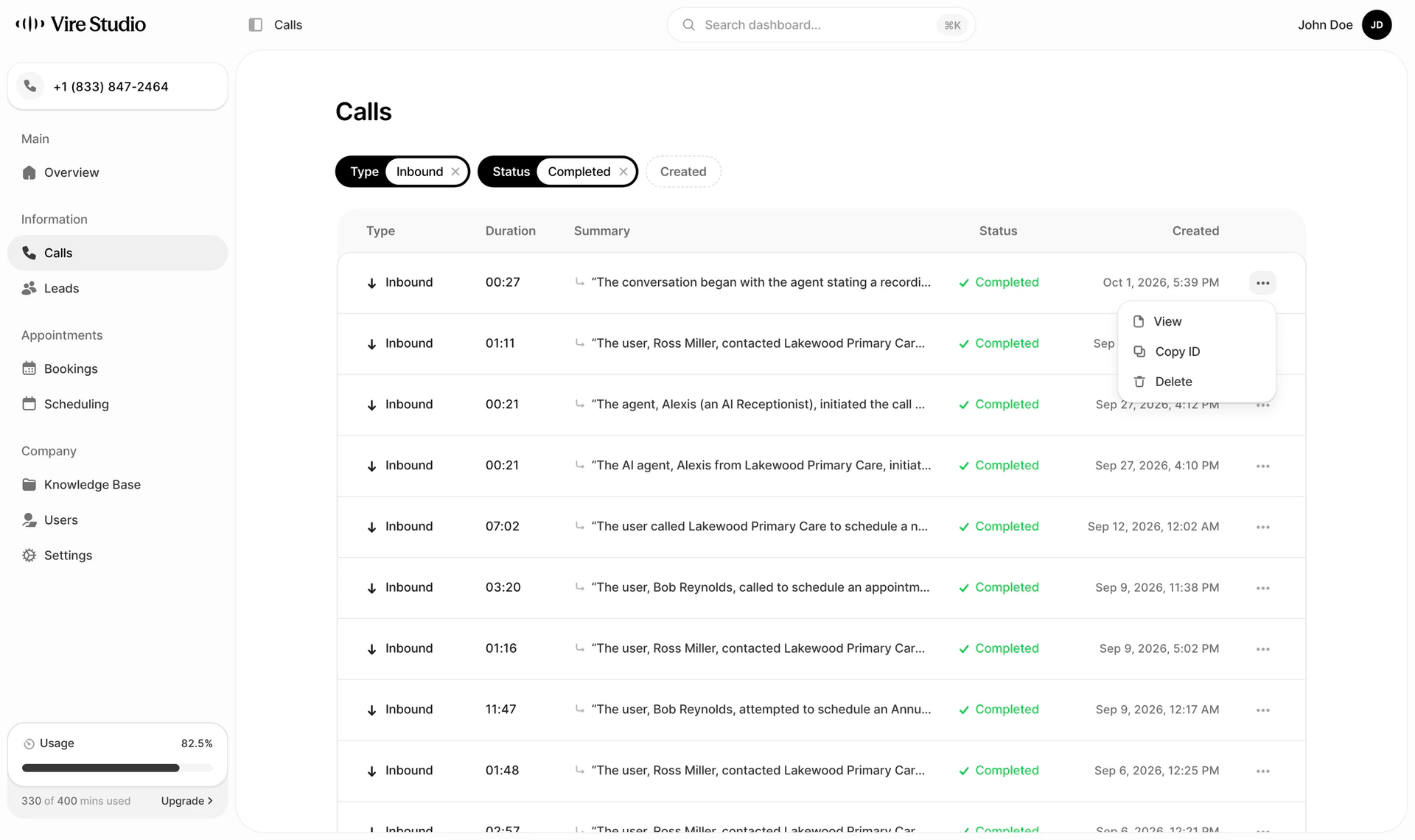Toggle the sidebar panel icon
The image size is (1415, 840).
(x=256, y=25)
